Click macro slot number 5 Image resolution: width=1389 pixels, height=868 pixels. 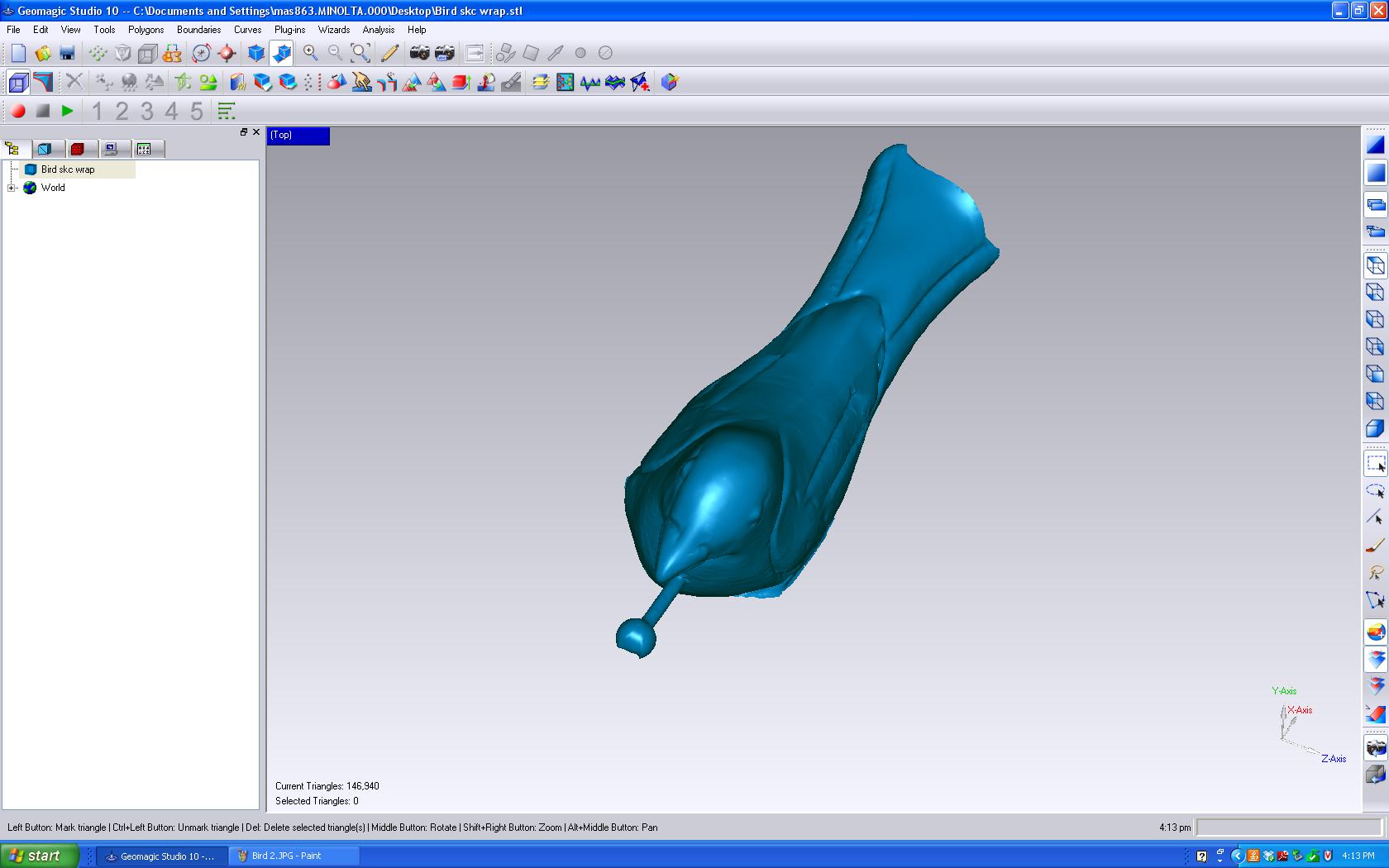[x=197, y=111]
